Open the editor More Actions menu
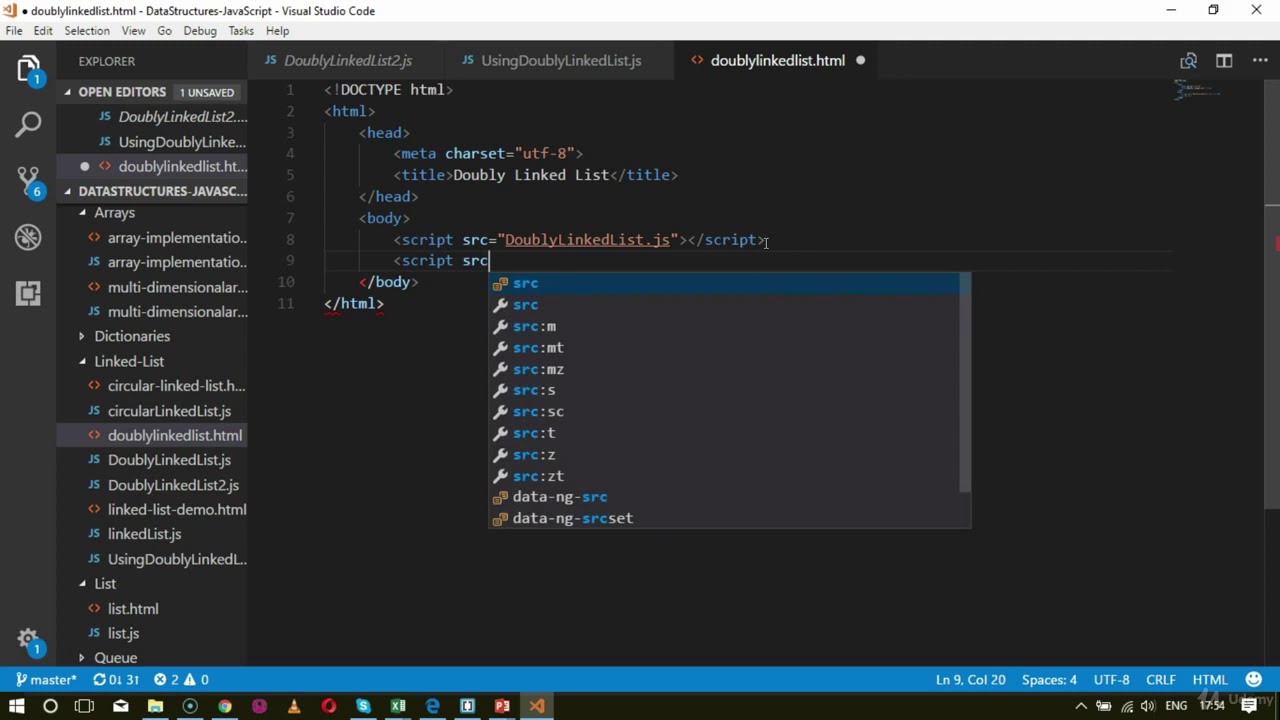The image size is (1280, 720). 1260,61
